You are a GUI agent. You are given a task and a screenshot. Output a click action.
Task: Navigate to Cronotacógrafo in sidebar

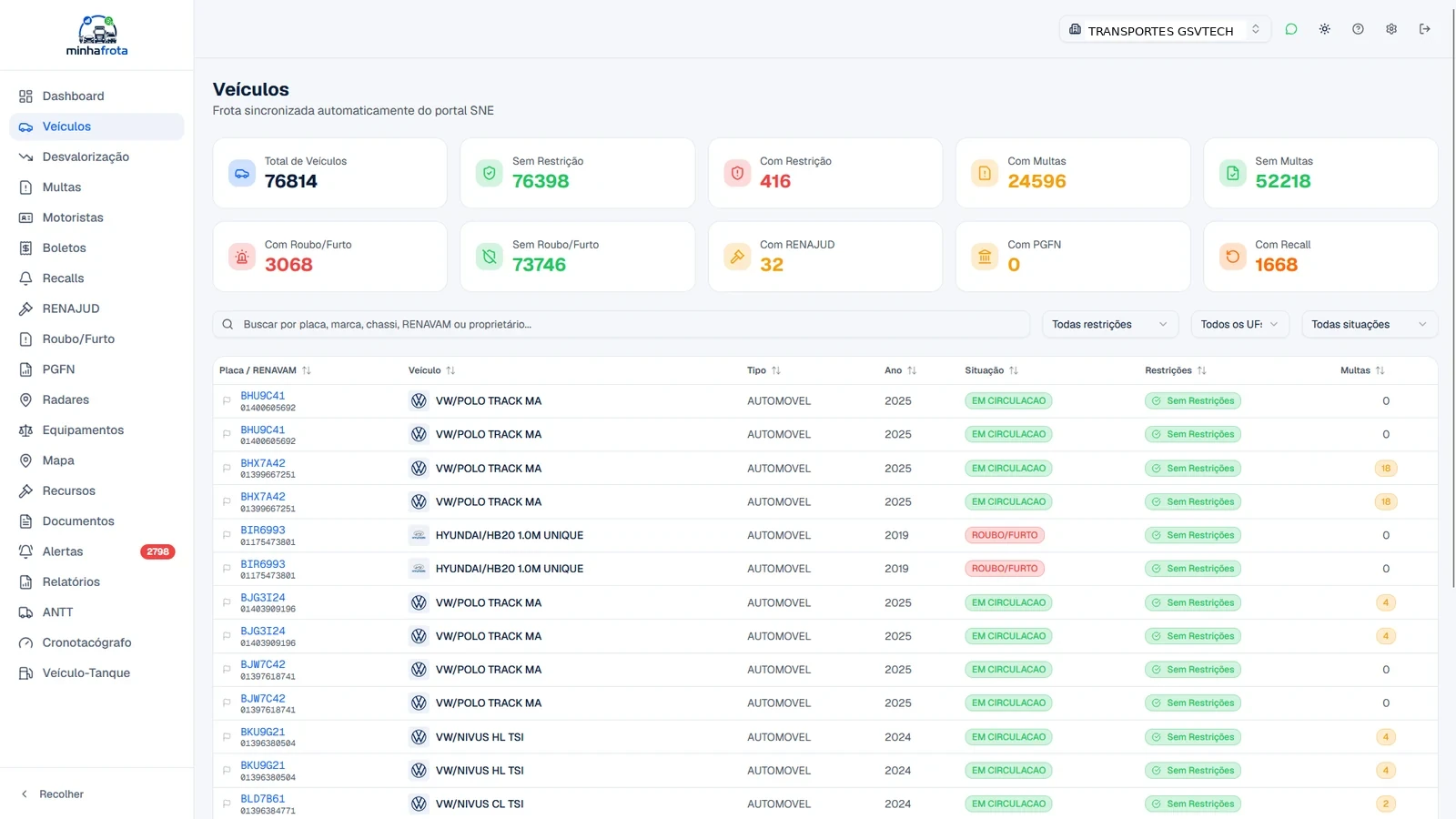[96, 642]
